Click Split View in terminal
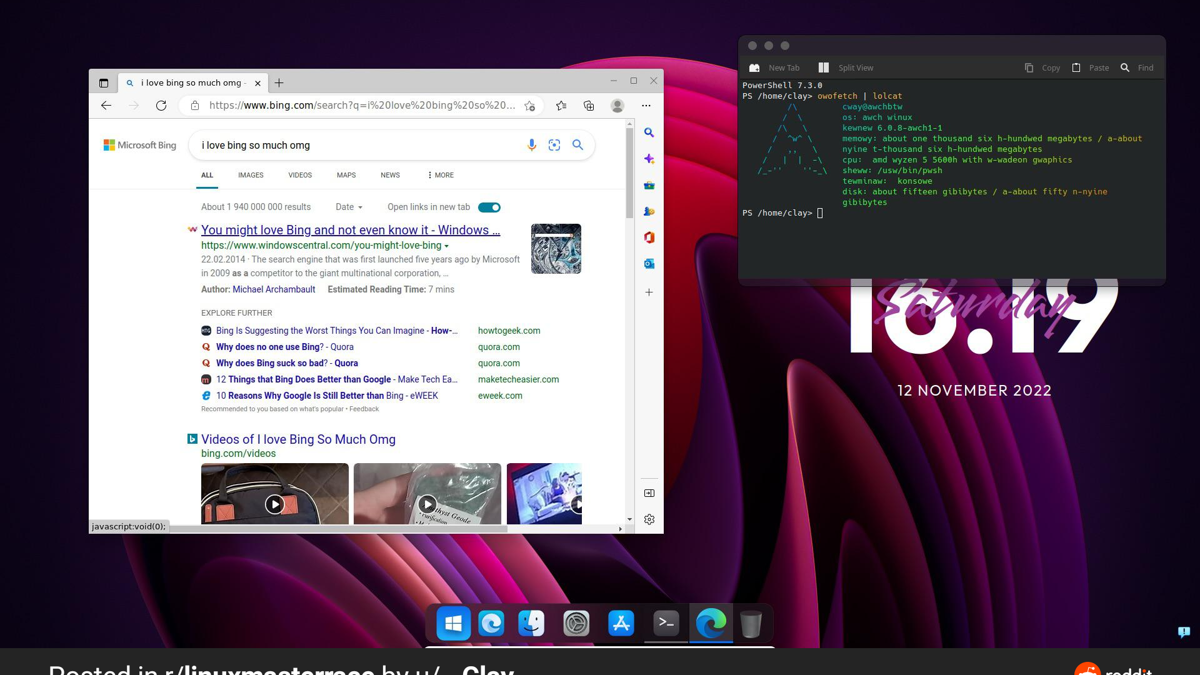1200x675 pixels. pyautogui.click(x=846, y=68)
